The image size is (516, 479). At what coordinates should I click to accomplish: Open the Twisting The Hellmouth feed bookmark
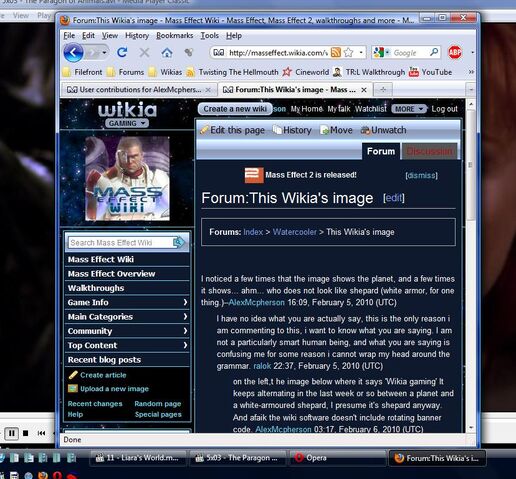(x=232, y=72)
